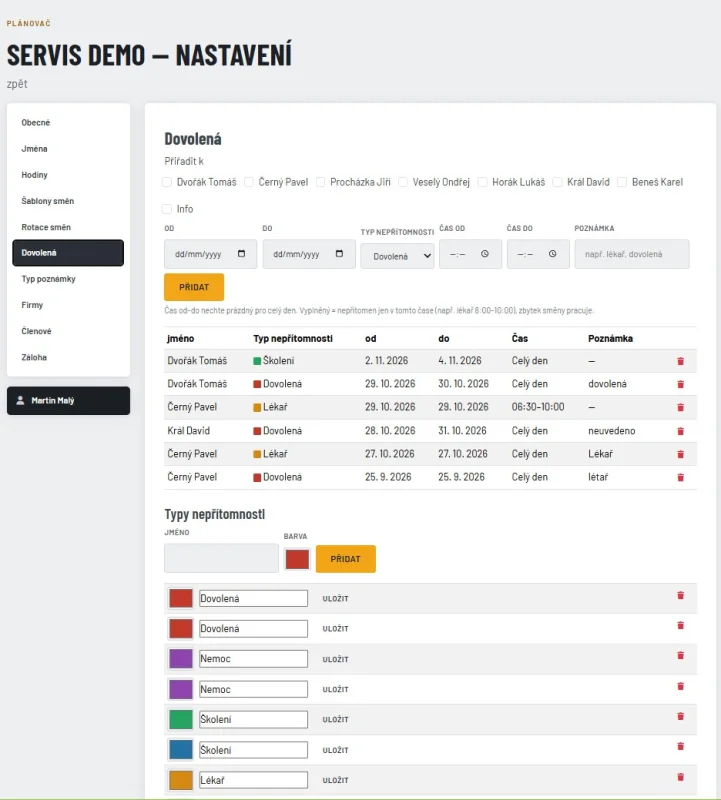This screenshot has height=800, width=721.
Task: Click note text 'neuvedeno' in Král David row
Action: tap(611, 431)
